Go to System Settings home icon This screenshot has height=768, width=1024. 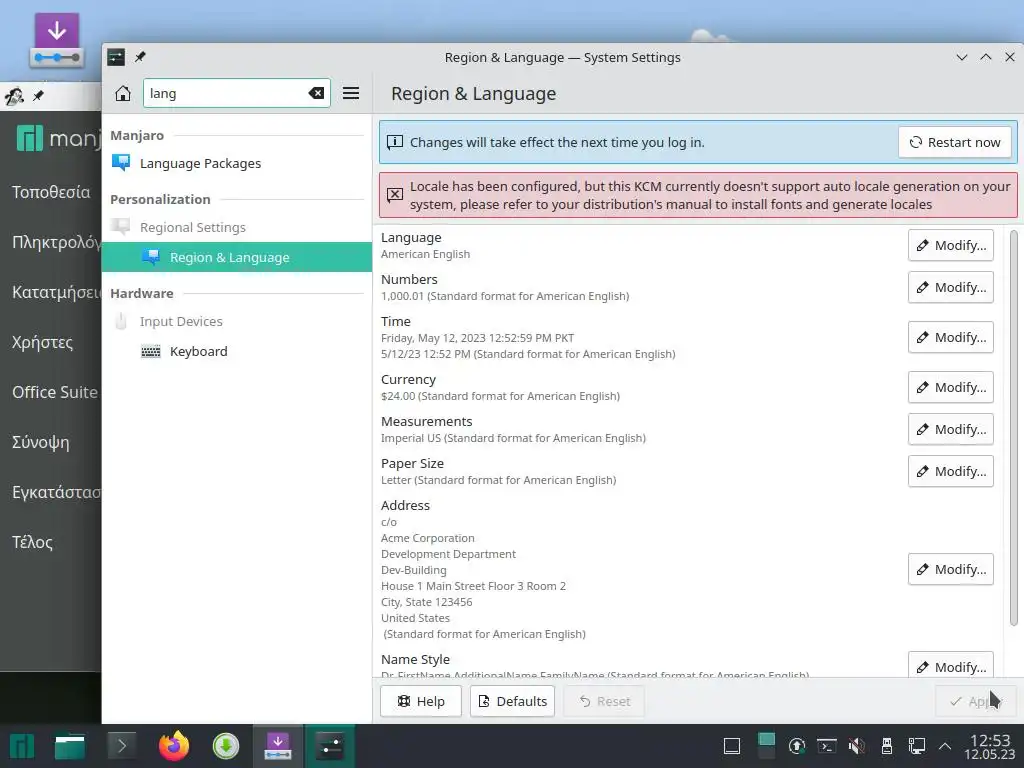[123, 93]
